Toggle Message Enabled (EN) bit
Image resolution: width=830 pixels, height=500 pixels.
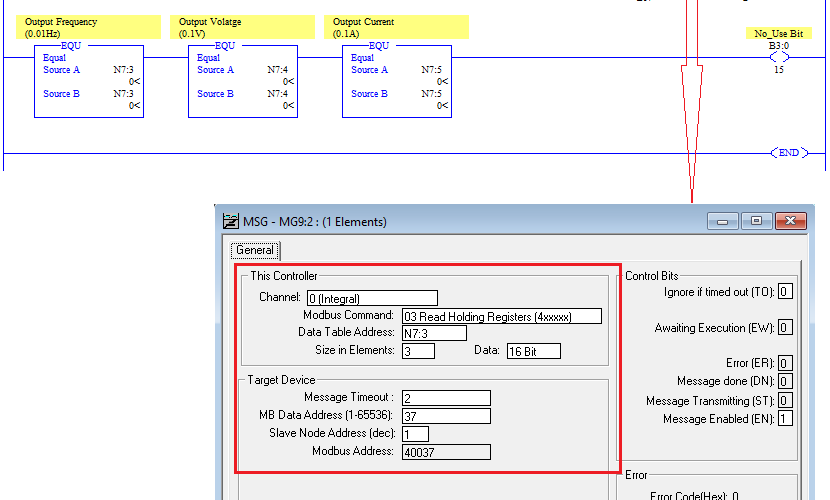click(x=785, y=419)
